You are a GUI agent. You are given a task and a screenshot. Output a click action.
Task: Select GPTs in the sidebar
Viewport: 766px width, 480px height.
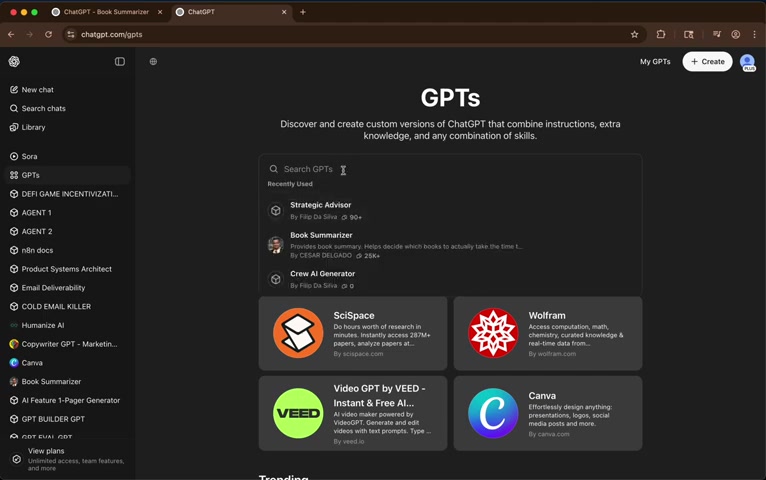pos(67,175)
